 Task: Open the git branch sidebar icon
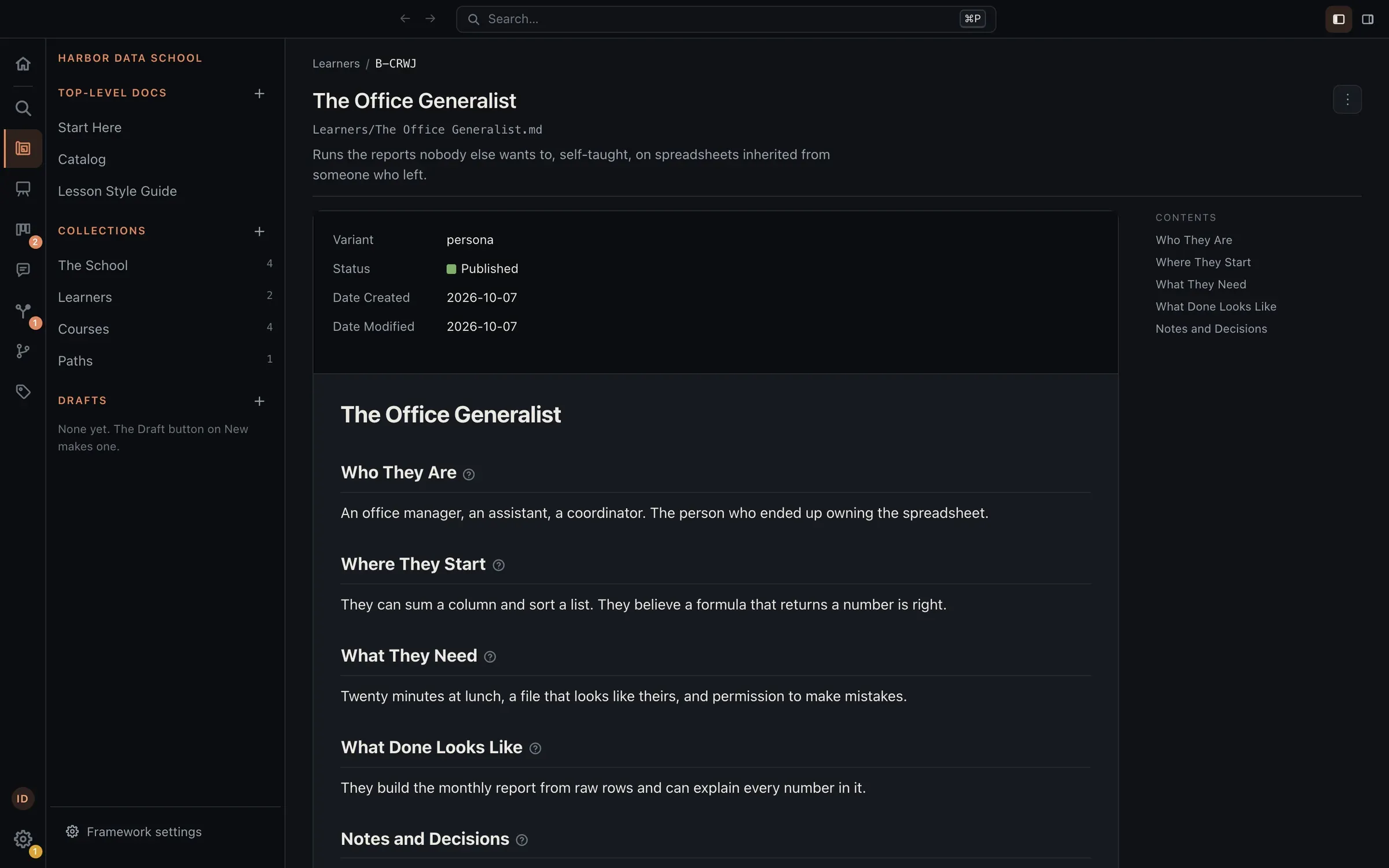click(x=23, y=351)
